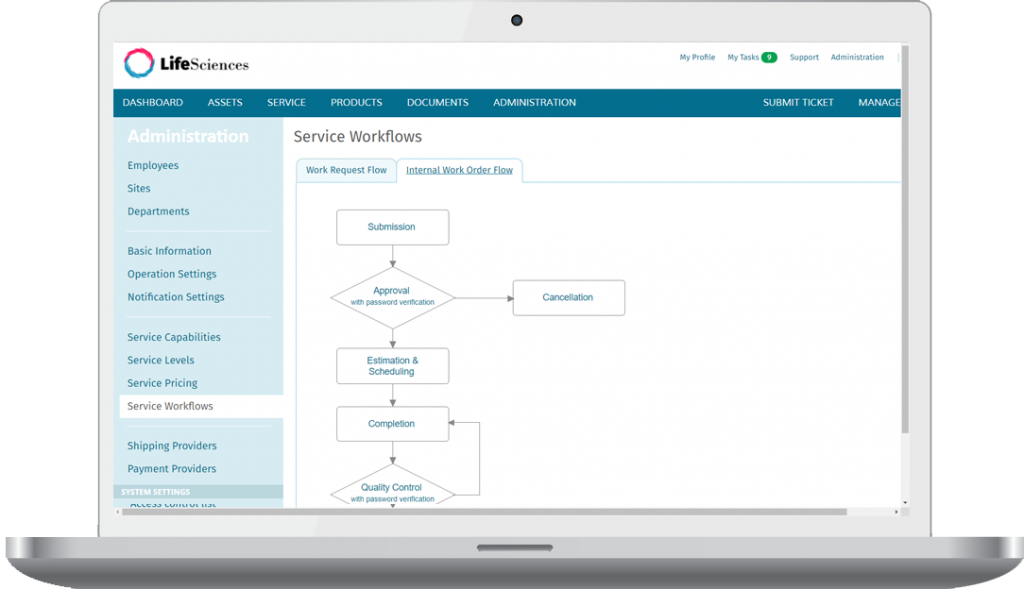
Task: Open the My Tasks badge showing 9
Action: click(769, 57)
